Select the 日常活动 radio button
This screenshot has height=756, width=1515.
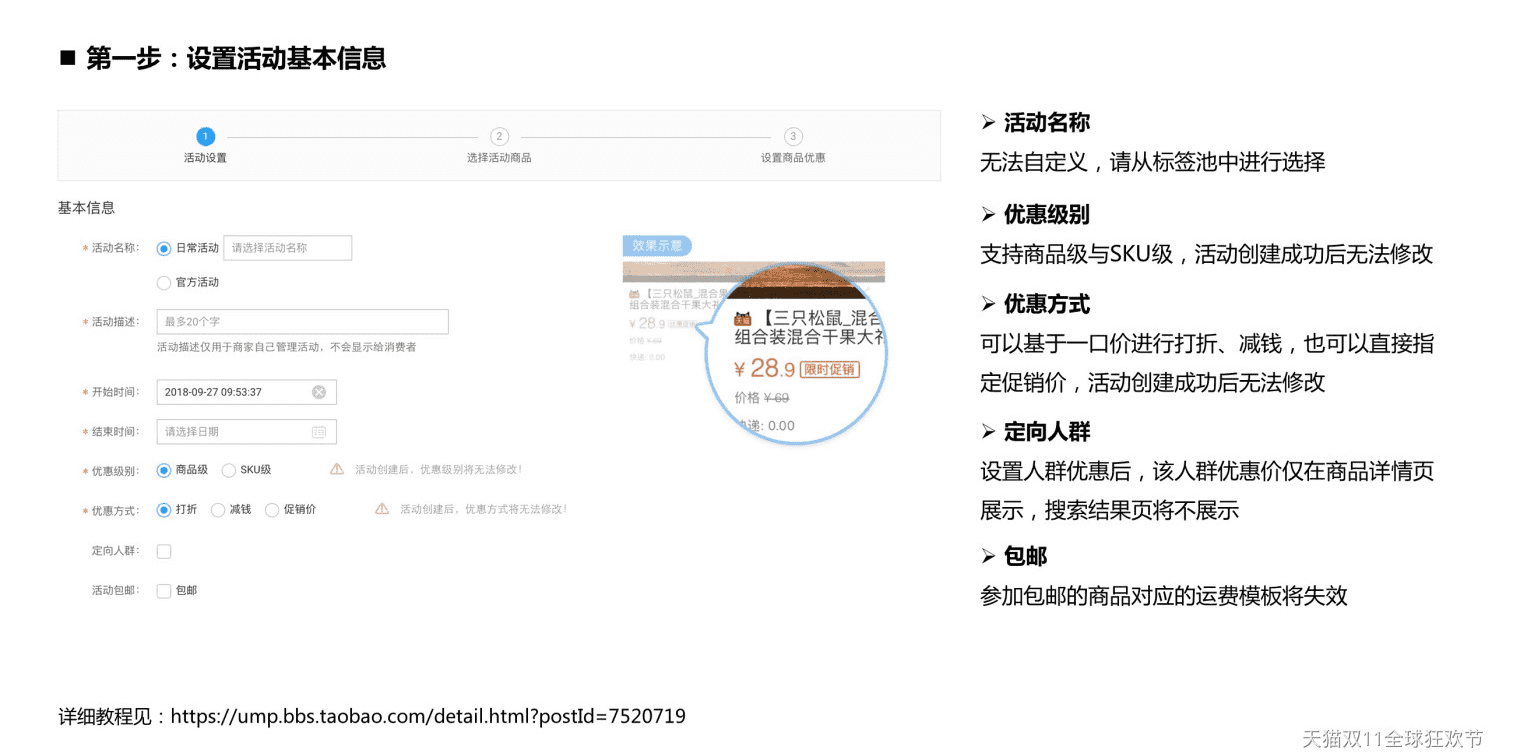coord(164,248)
